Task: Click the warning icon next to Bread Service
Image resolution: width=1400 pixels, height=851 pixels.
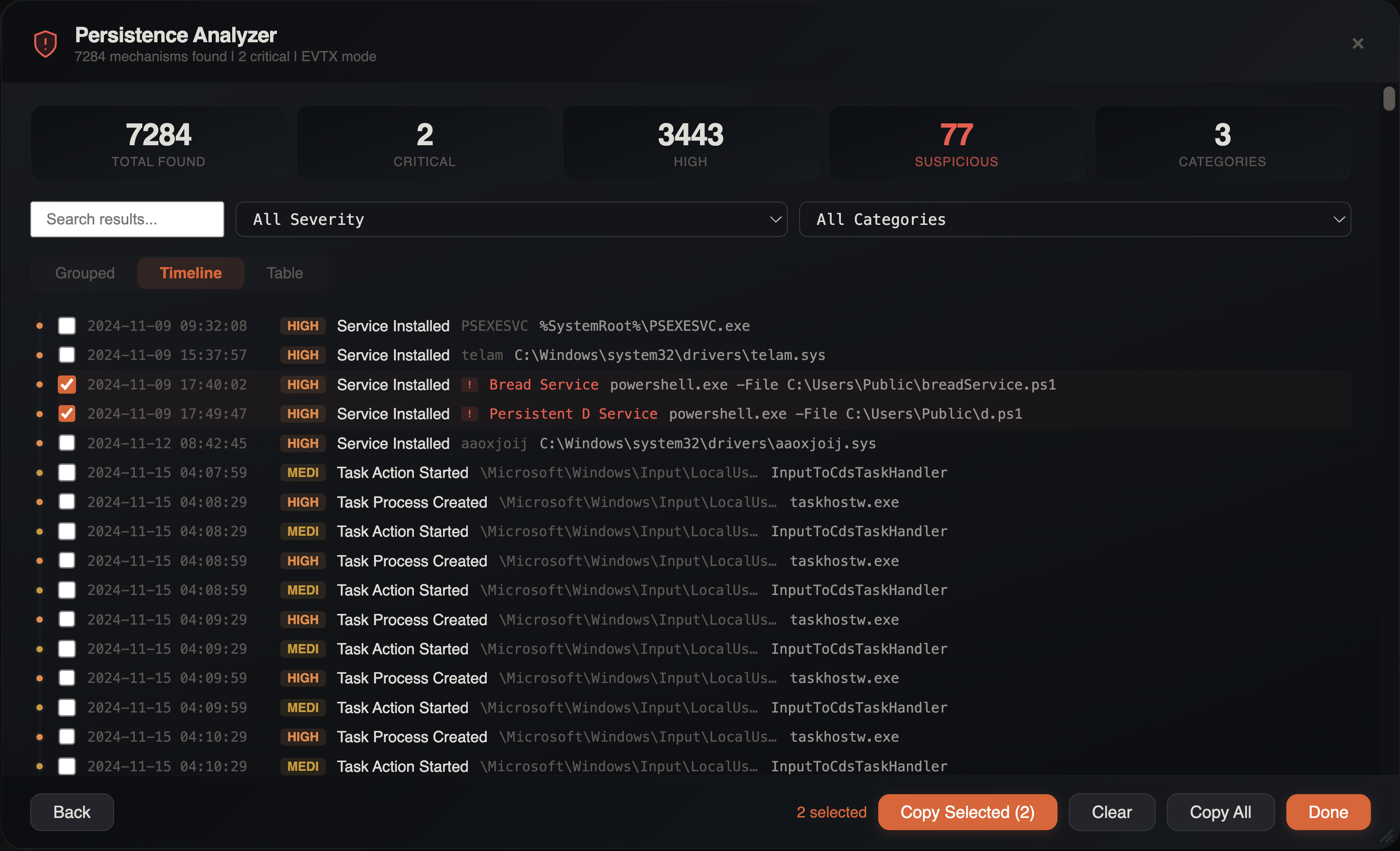Action: 469,385
